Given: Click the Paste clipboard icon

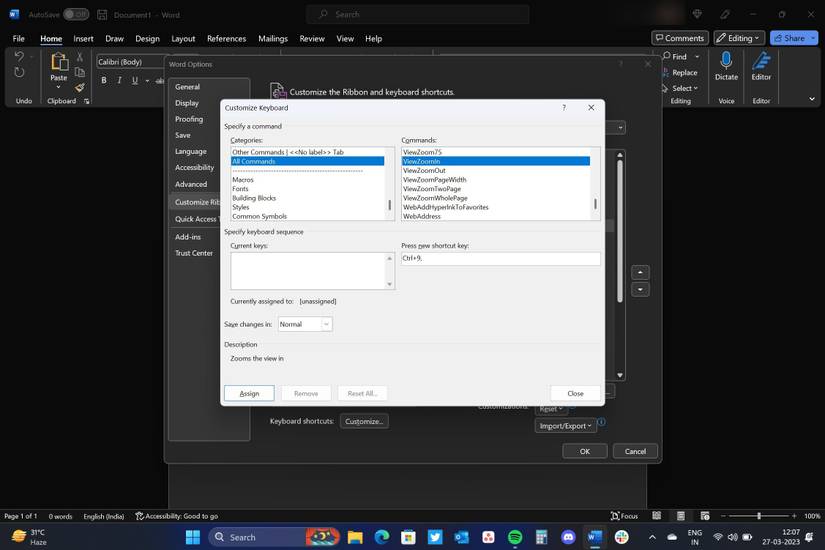Looking at the screenshot, I should pos(59,64).
